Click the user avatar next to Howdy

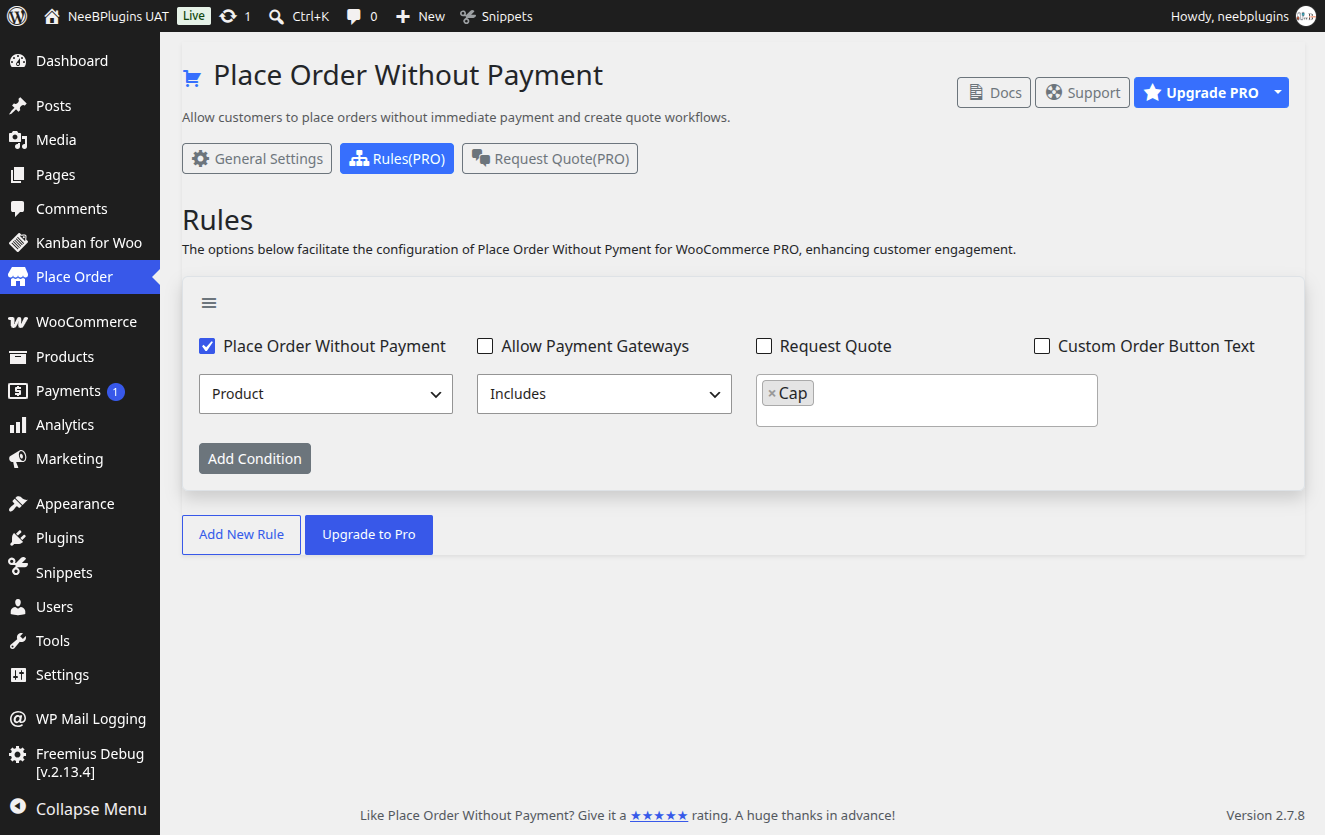tap(1306, 16)
